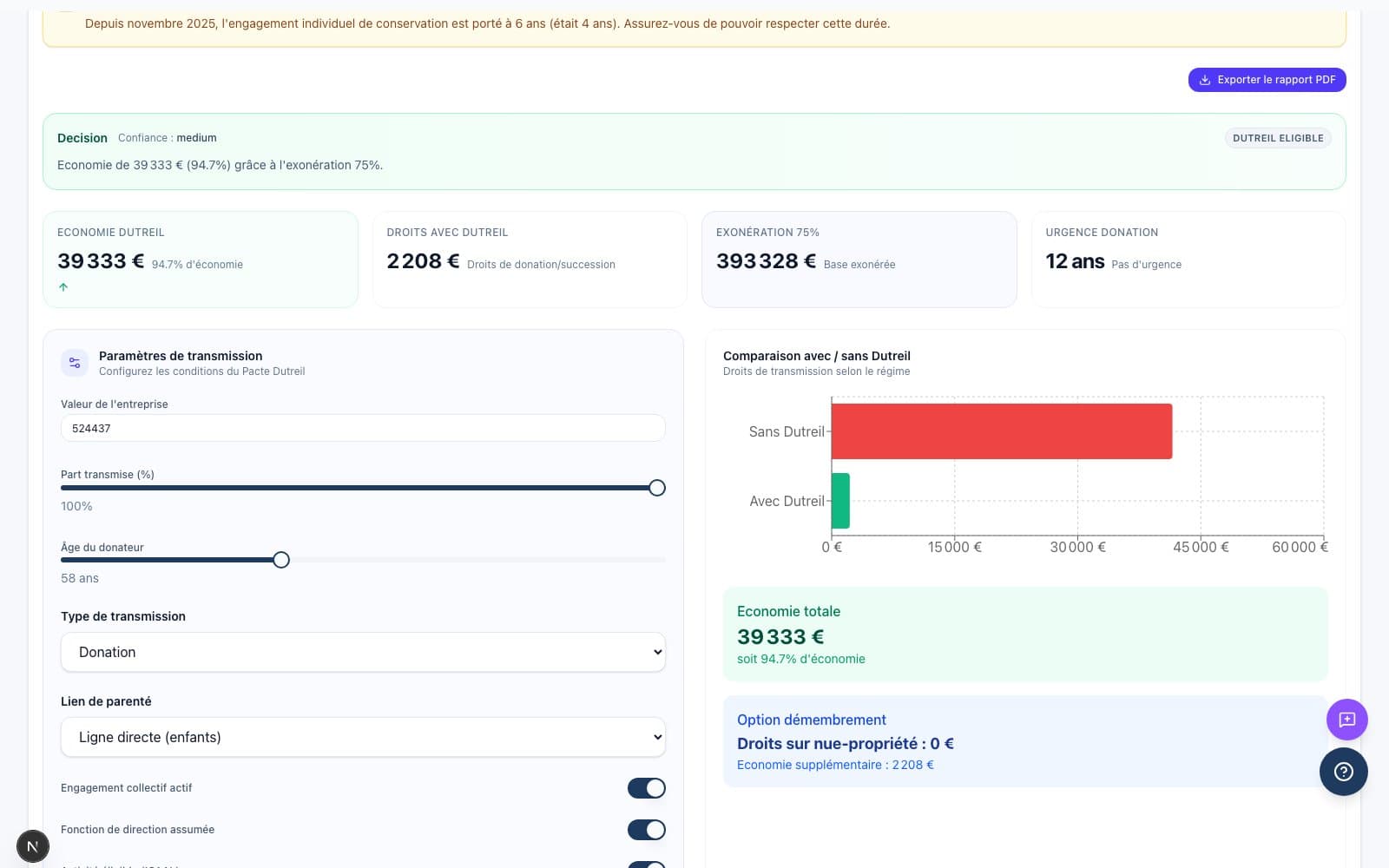The image size is (1389, 868).
Task: Toggle Fonction de direction assumée off
Action: click(x=646, y=830)
